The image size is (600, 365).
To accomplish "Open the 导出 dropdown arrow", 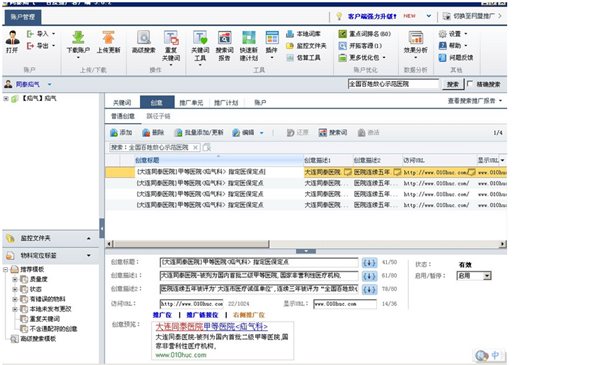I will point(53,46).
